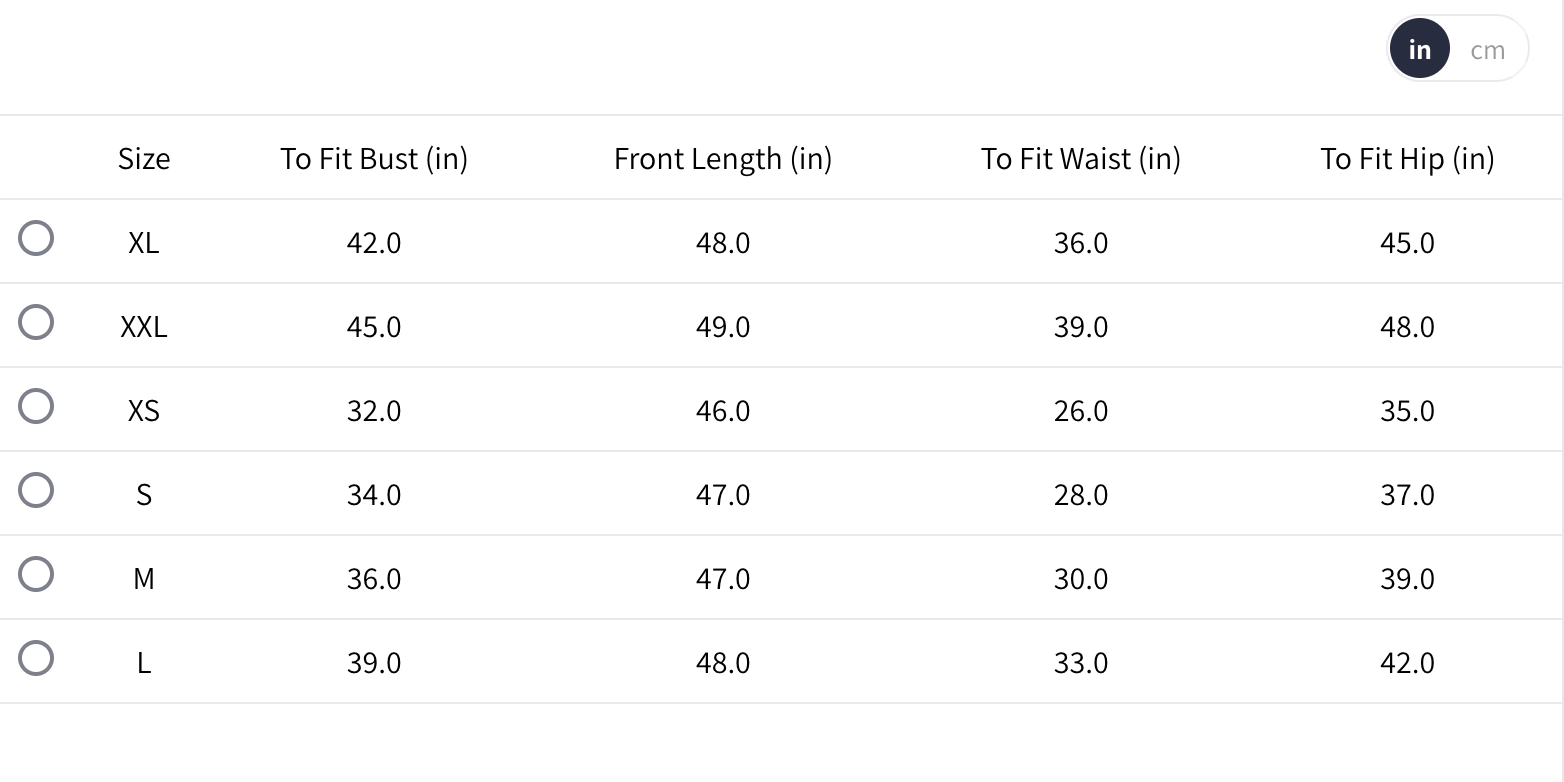Switch units to cm

tap(1487, 50)
